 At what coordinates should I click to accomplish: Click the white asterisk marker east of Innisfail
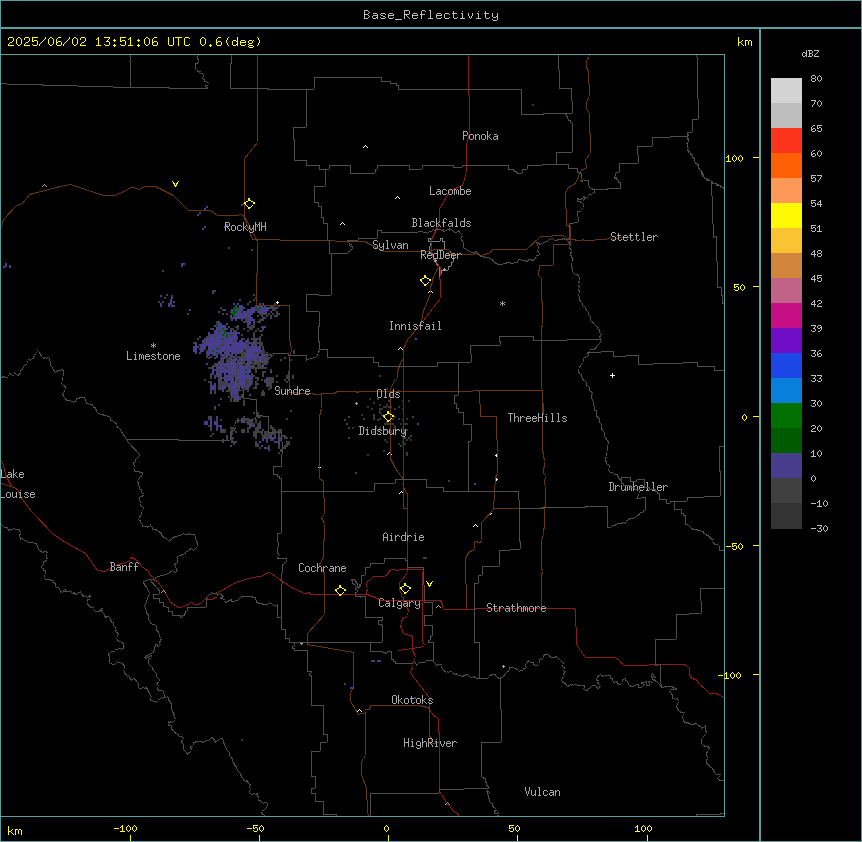(502, 303)
